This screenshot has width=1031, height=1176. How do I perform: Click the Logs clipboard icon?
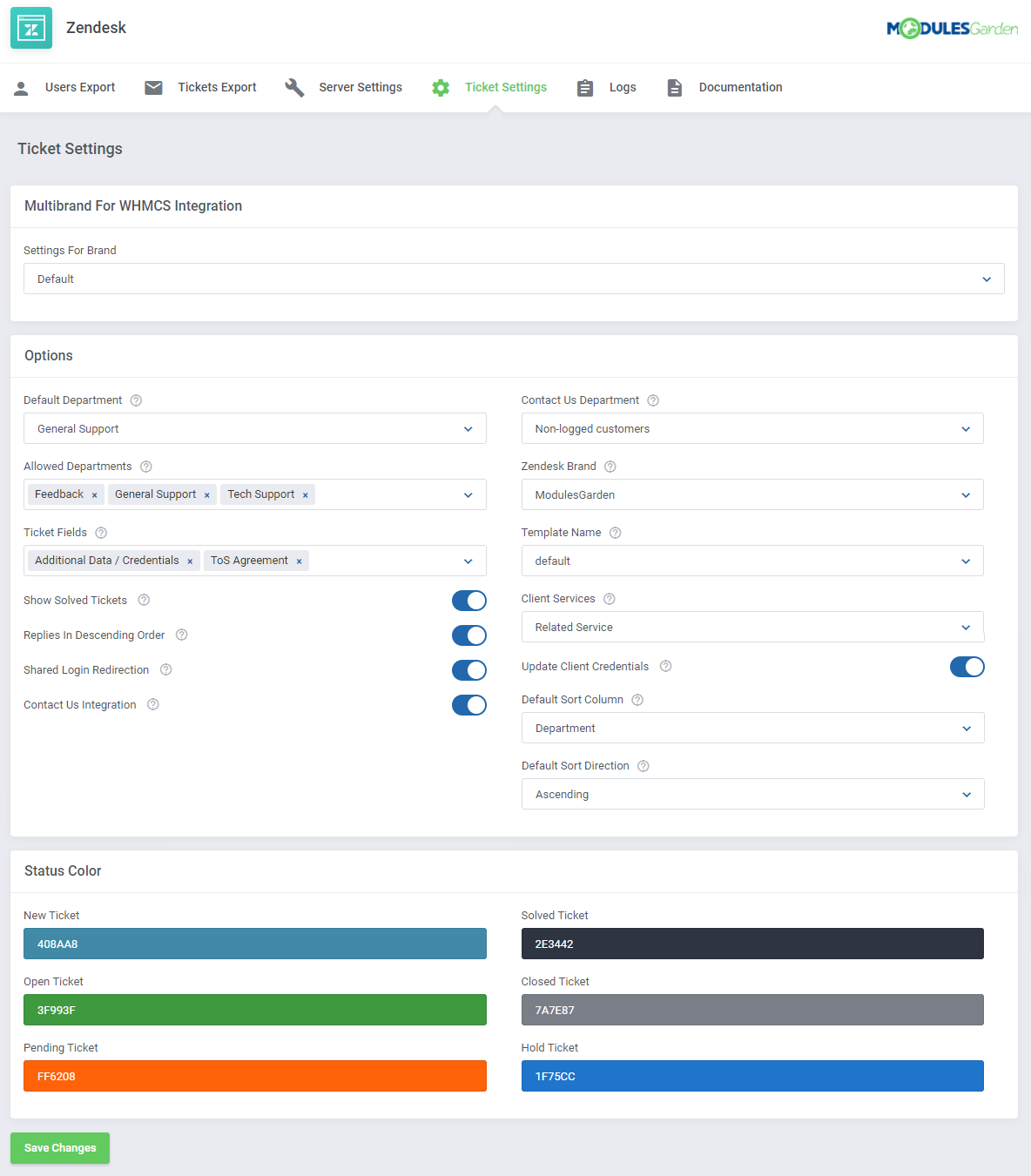click(x=584, y=87)
